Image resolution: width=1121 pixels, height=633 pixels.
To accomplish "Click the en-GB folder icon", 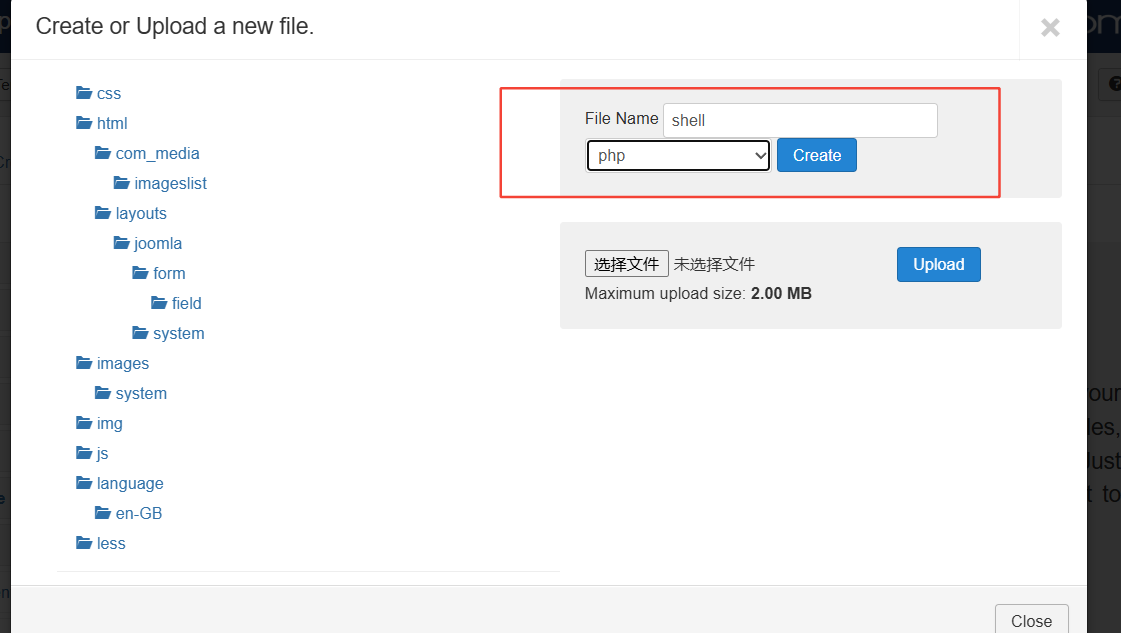I will coord(103,514).
